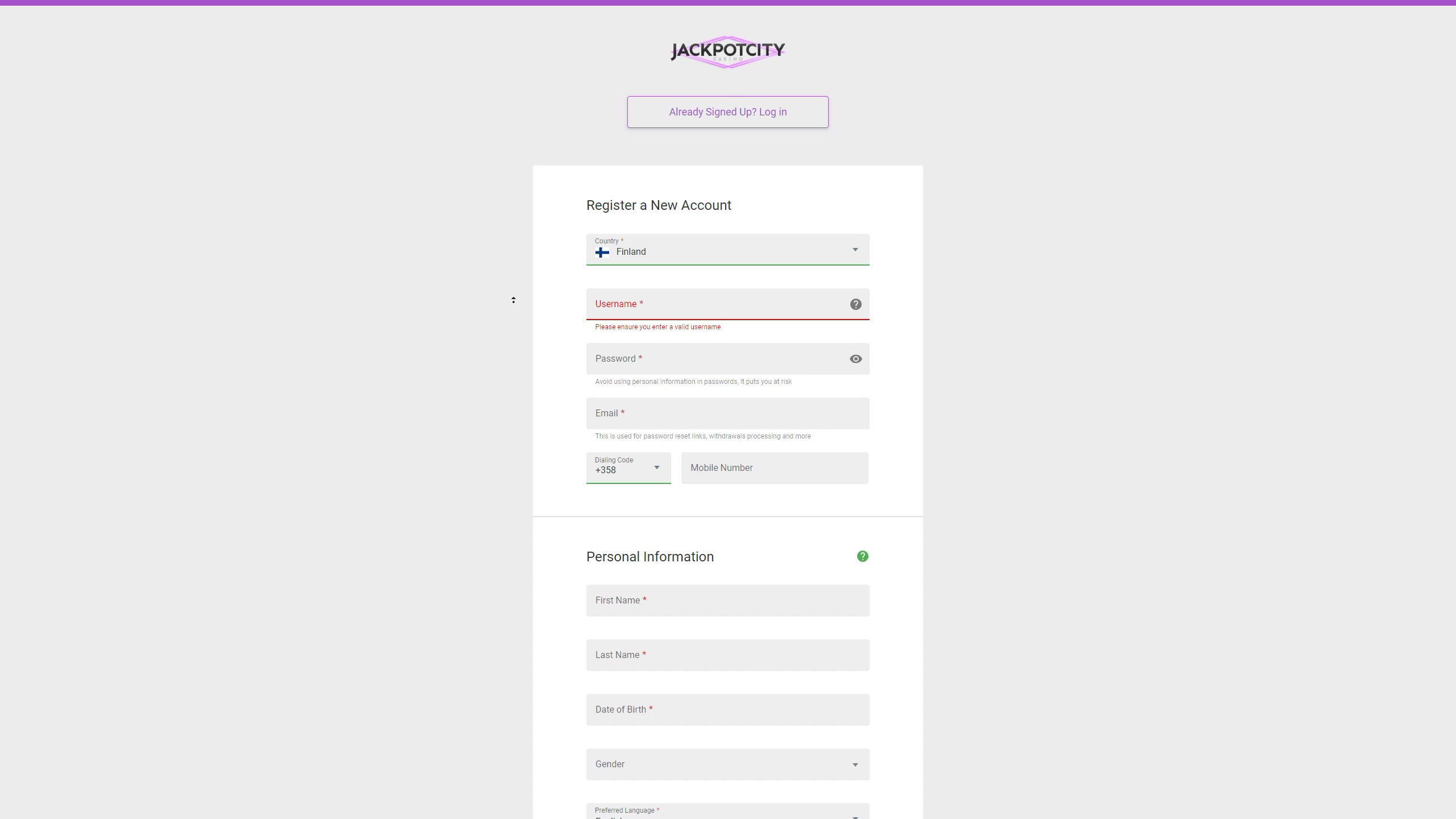
Task: Toggle password visibility eye icon
Action: (855, 359)
